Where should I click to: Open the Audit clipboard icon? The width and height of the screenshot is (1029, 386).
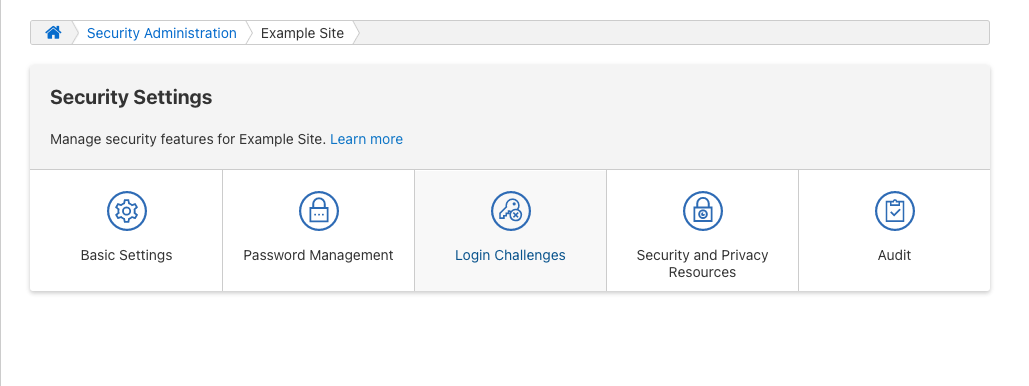[x=894, y=211]
